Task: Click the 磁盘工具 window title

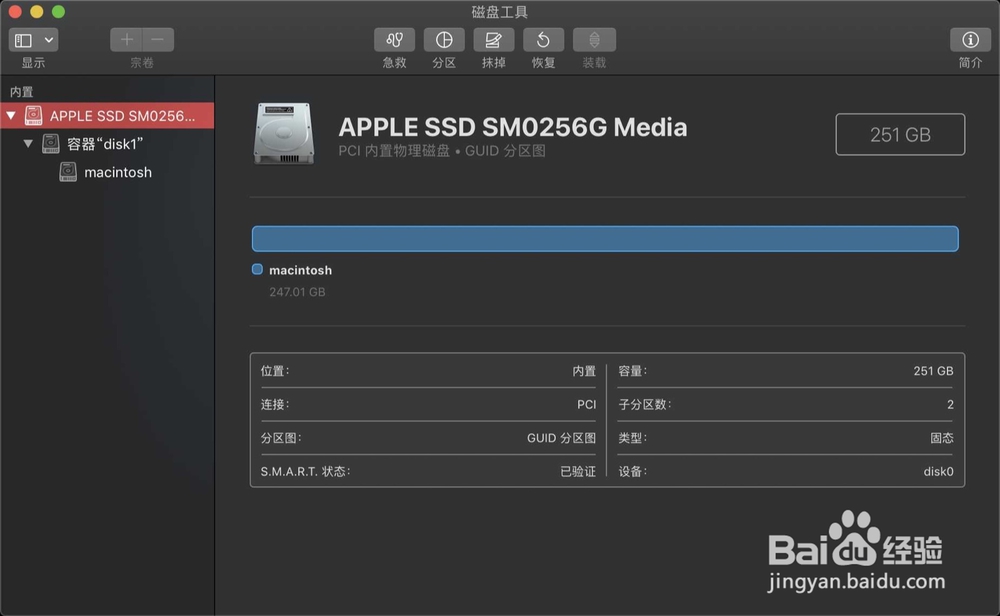Action: point(499,11)
